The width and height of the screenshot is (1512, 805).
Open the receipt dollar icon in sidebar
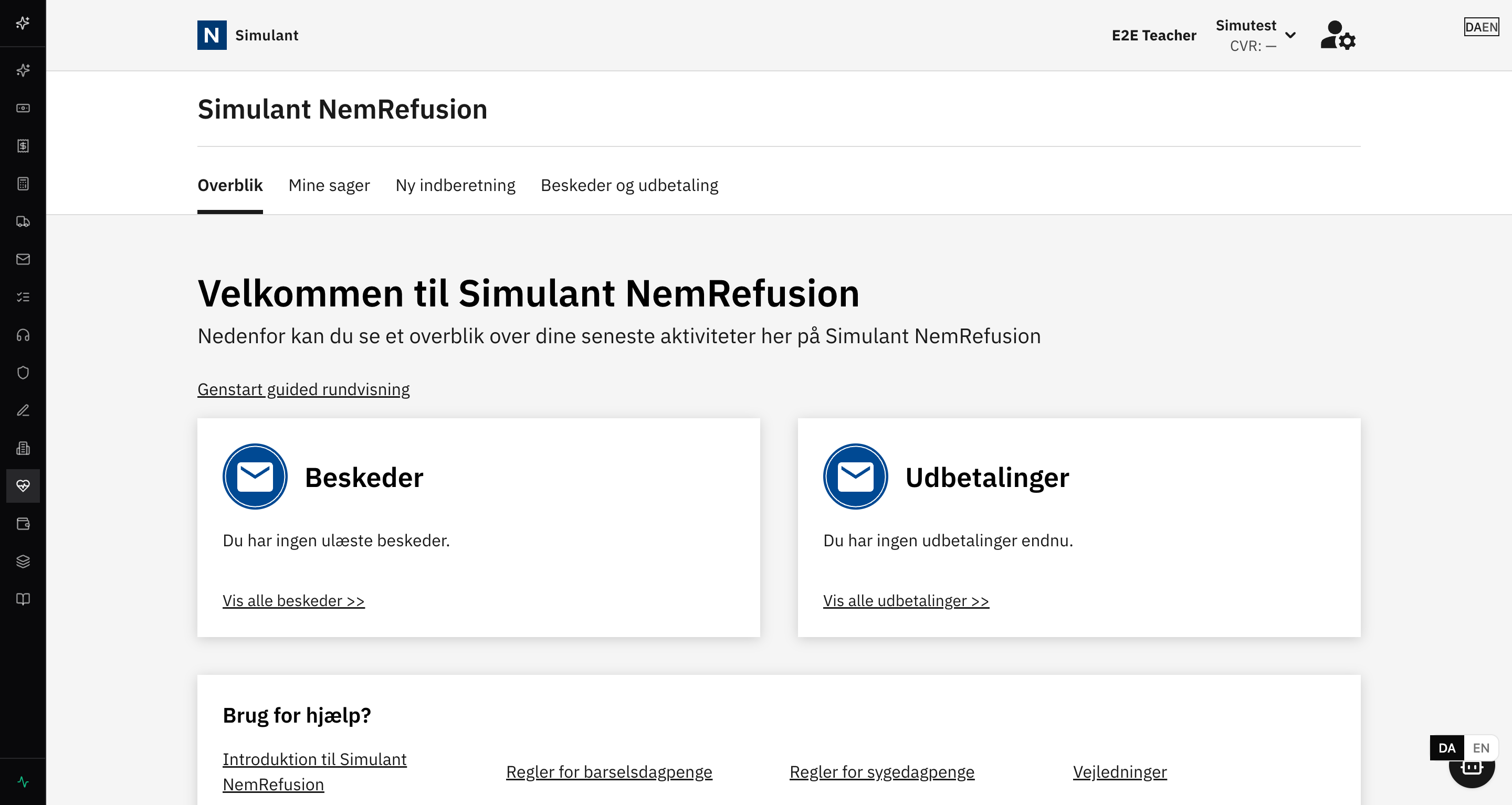(23, 145)
